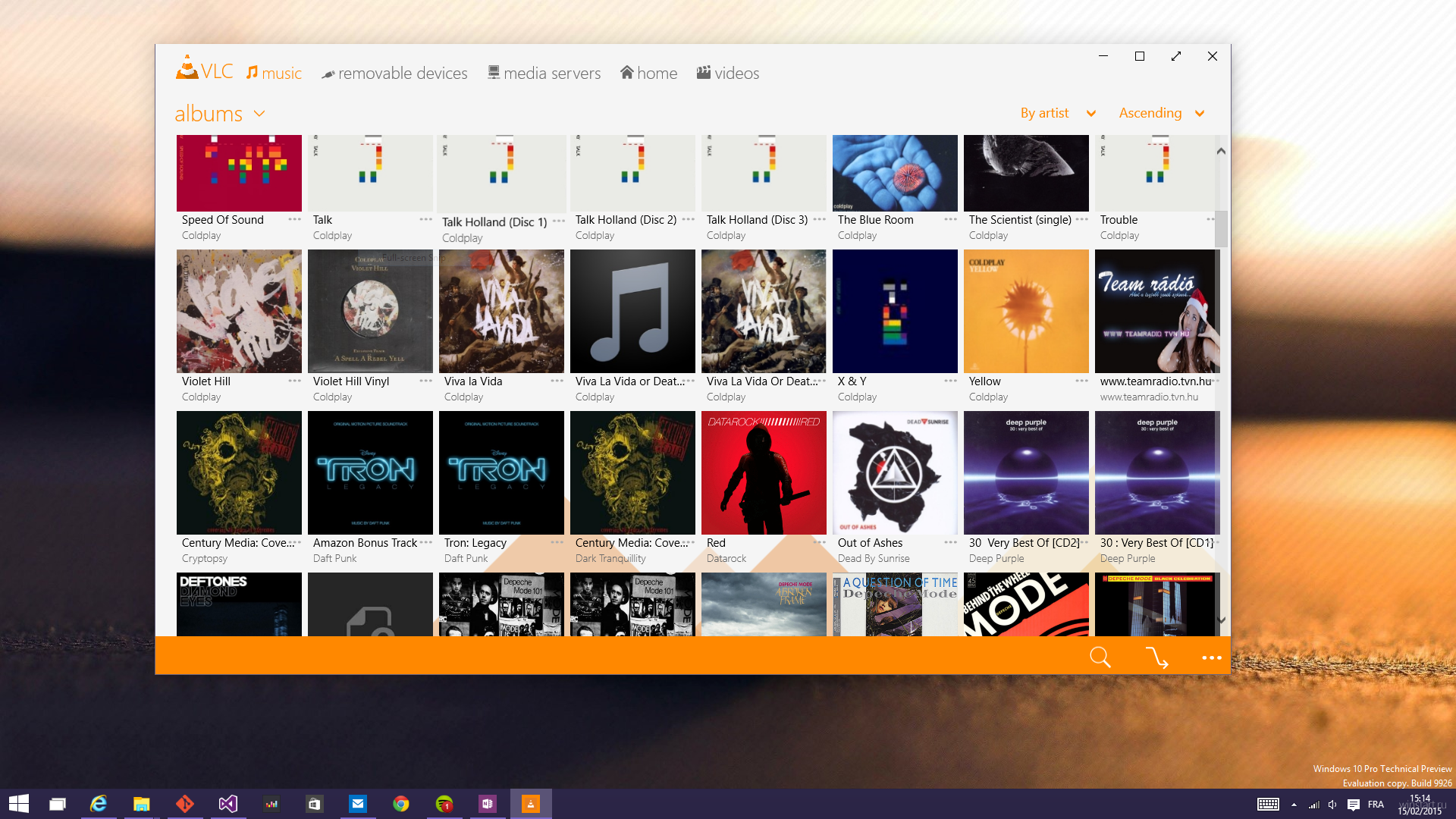Image resolution: width=1456 pixels, height=819 pixels.
Task: Open the more options ellipsis in bottom bar
Action: pyautogui.click(x=1212, y=657)
